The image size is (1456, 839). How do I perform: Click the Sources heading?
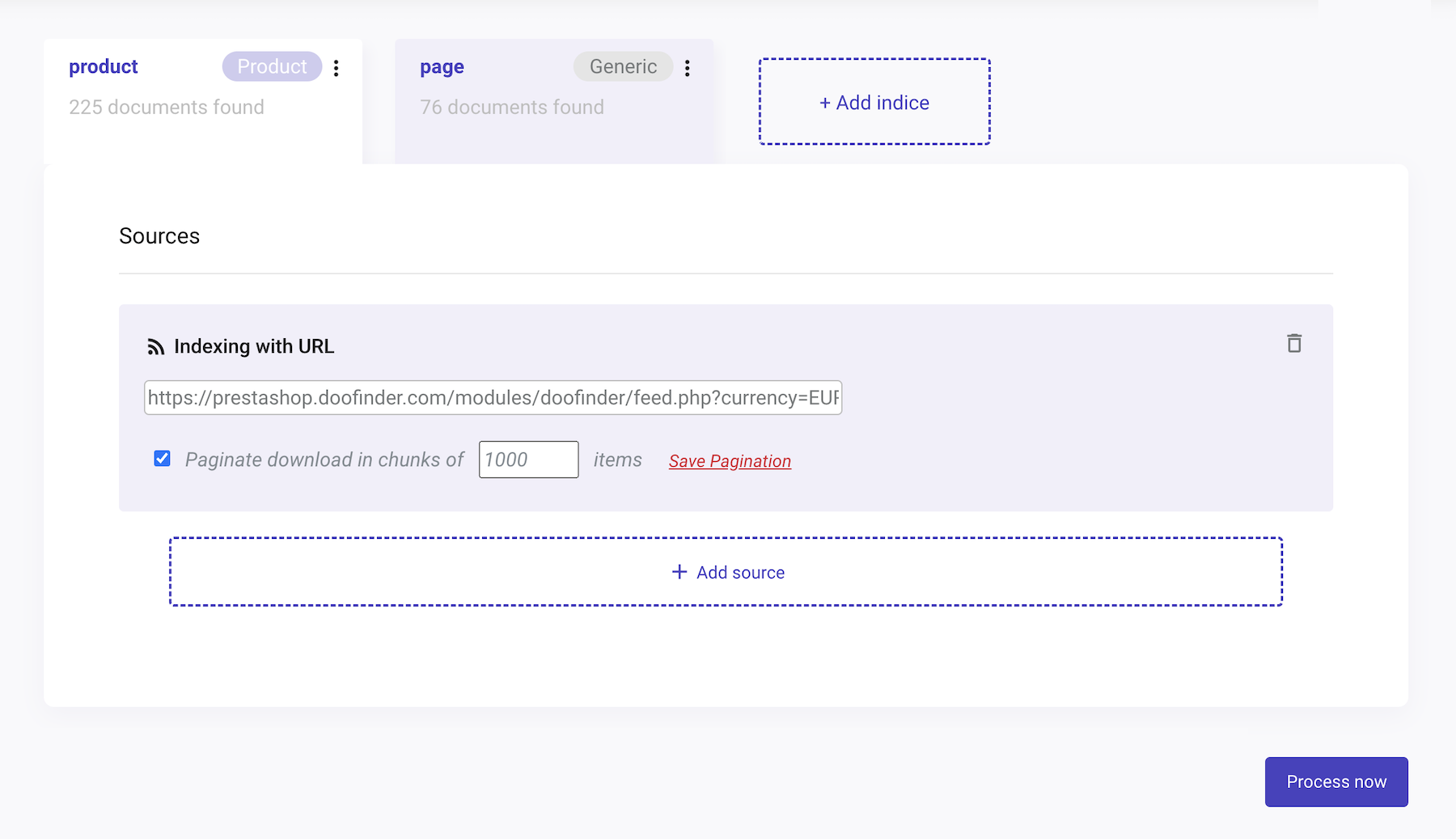coord(159,235)
